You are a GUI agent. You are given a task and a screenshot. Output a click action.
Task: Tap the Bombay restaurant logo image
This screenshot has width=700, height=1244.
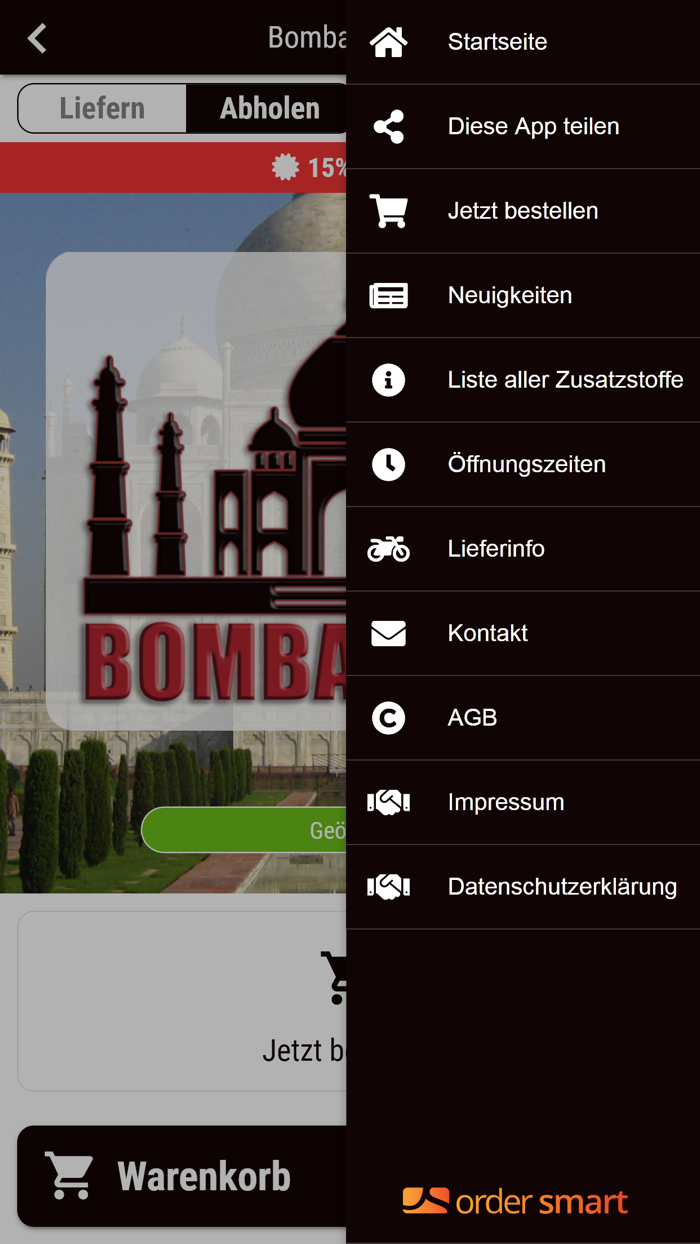[197, 490]
